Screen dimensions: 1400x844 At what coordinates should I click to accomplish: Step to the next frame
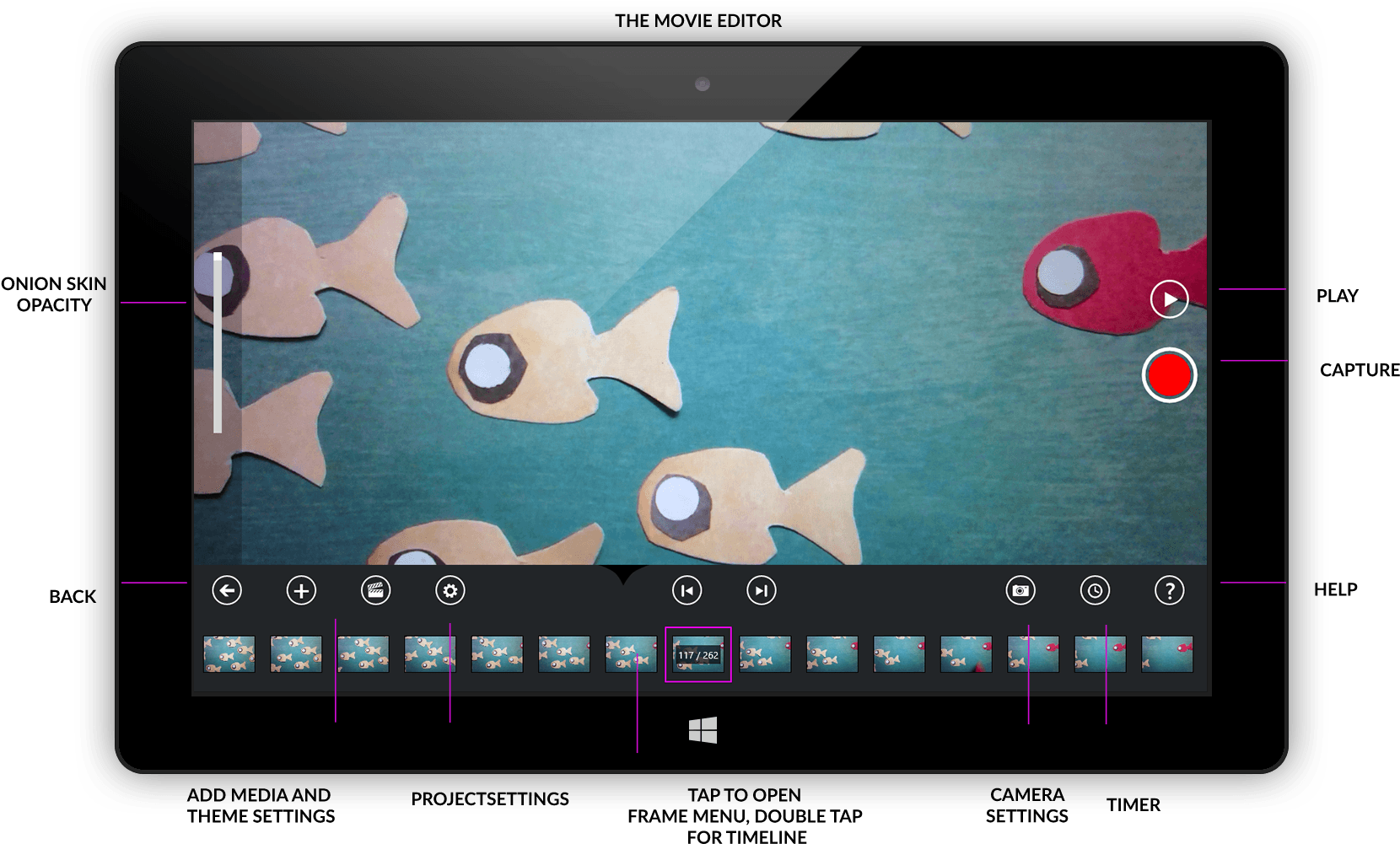[x=762, y=590]
